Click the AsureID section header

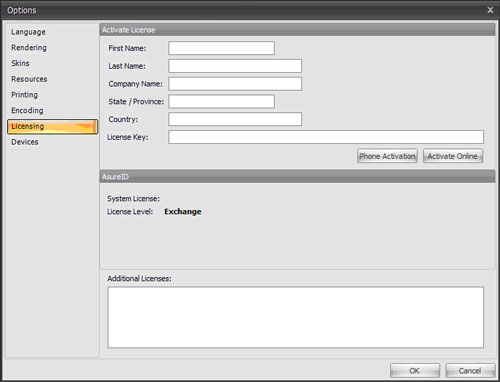[297, 176]
